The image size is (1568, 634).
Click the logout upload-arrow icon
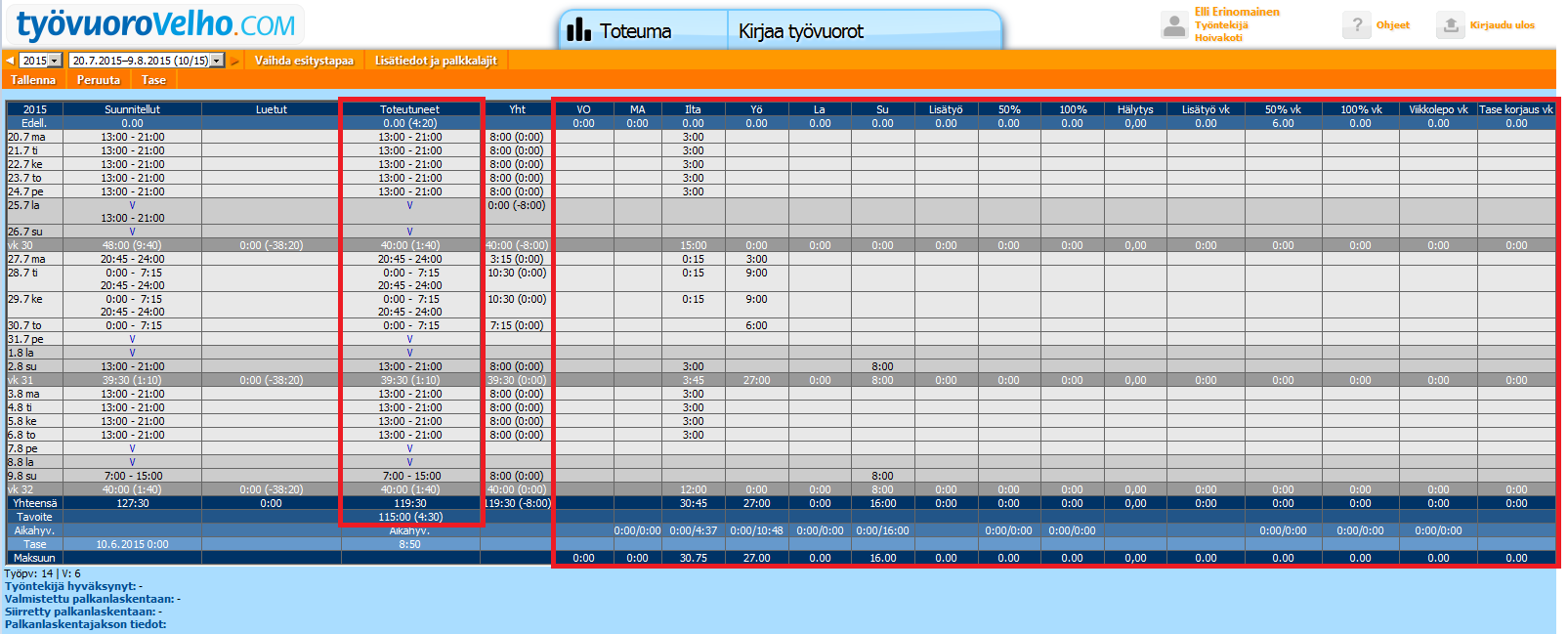tap(1451, 25)
